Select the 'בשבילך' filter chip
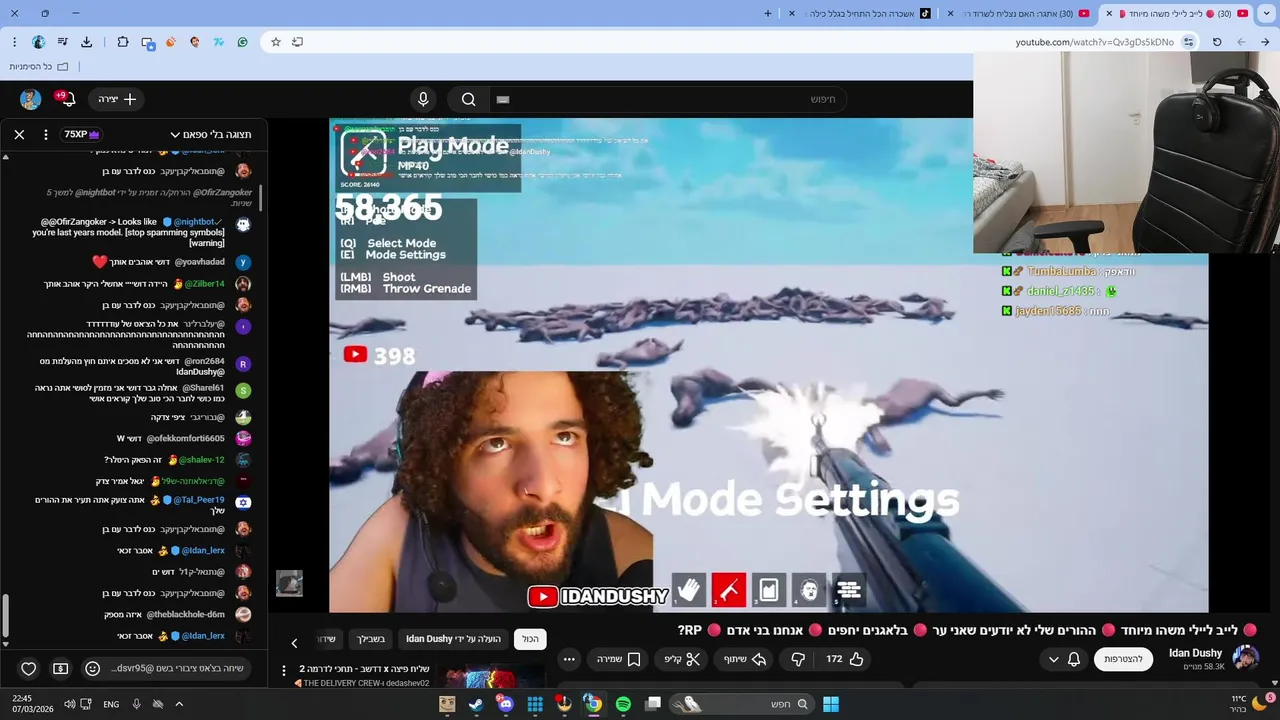This screenshot has height=720, width=1280. point(371,639)
